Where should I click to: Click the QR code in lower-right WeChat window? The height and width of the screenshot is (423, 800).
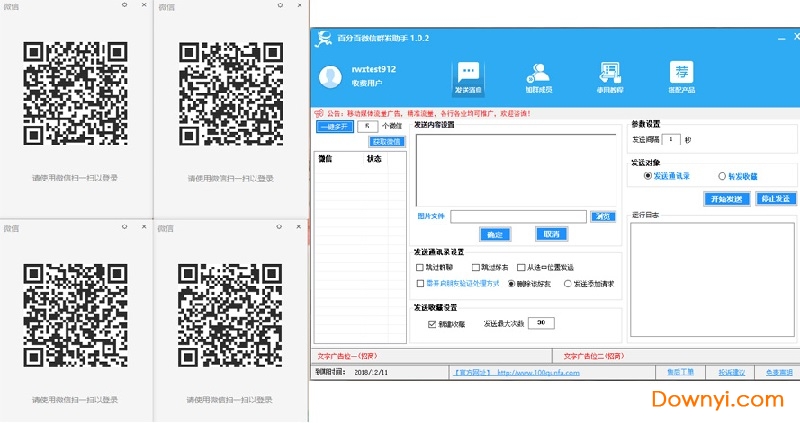pyautogui.click(x=230, y=315)
